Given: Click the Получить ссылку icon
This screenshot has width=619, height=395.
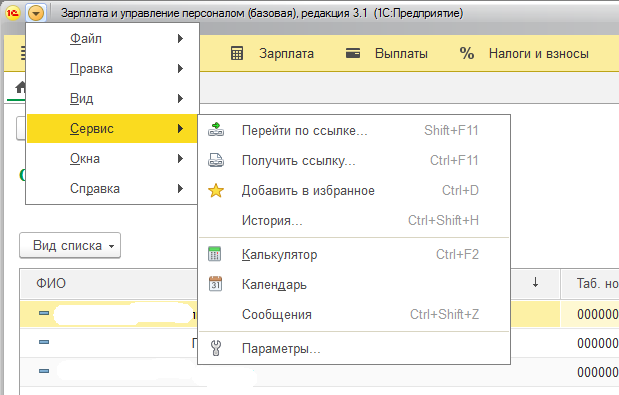Looking at the screenshot, I should pyautogui.click(x=216, y=160).
